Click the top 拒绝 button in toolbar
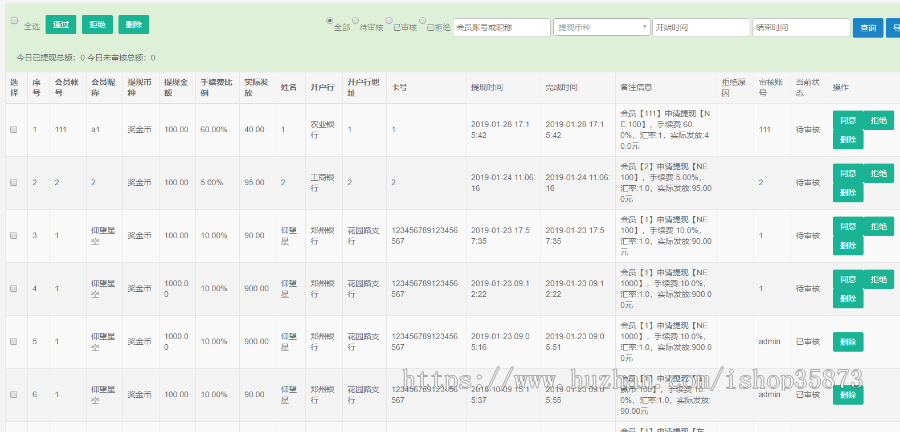The image size is (900, 432). click(x=97, y=26)
